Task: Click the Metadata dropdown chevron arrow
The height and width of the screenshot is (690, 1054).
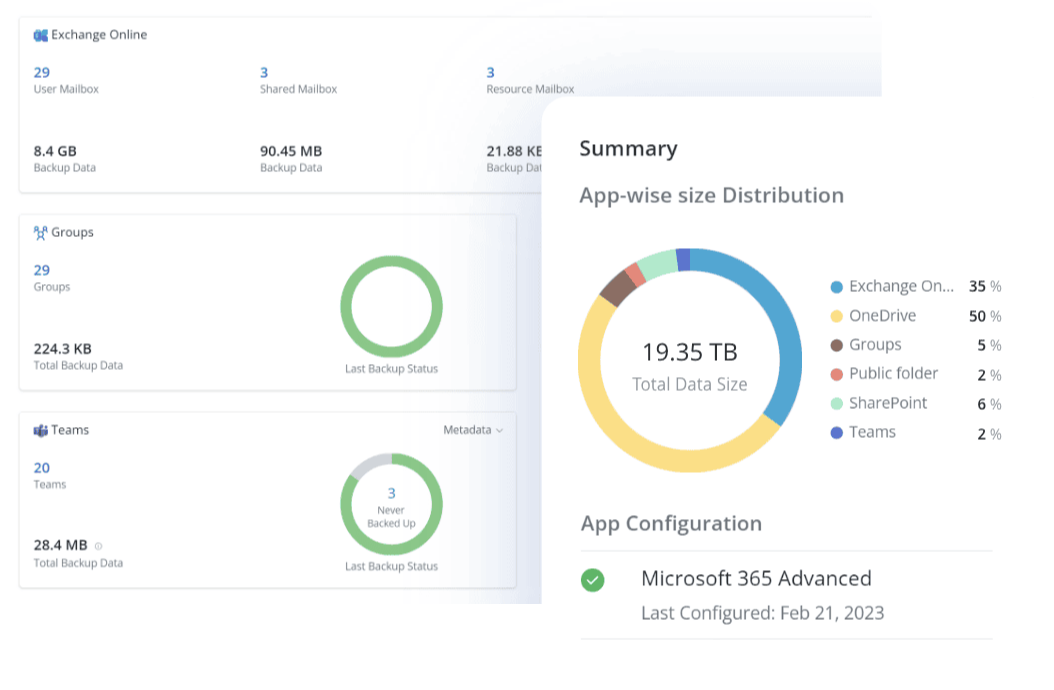Action: pos(499,430)
